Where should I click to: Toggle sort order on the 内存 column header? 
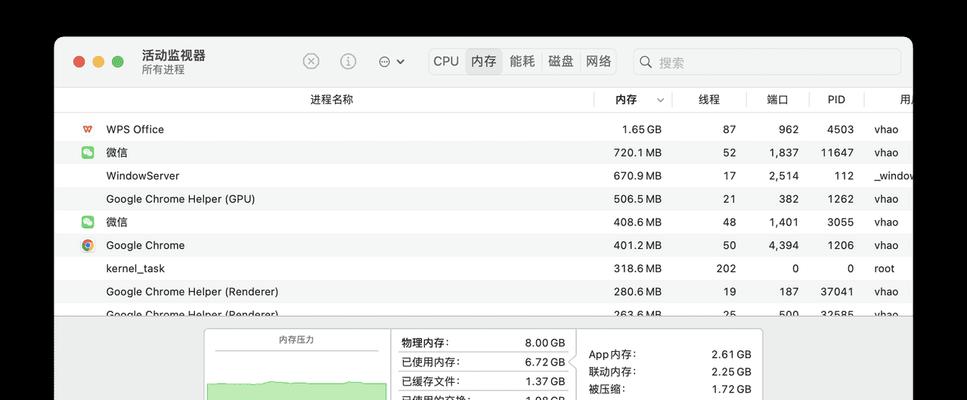pyautogui.click(x=633, y=100)
